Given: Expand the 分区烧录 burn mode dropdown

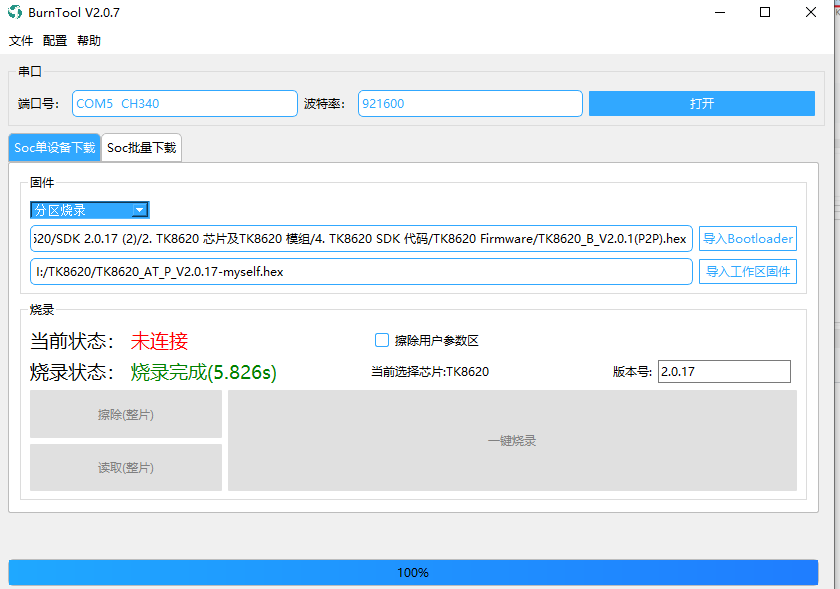Looking at the screenshot, I should click(89, 210).
